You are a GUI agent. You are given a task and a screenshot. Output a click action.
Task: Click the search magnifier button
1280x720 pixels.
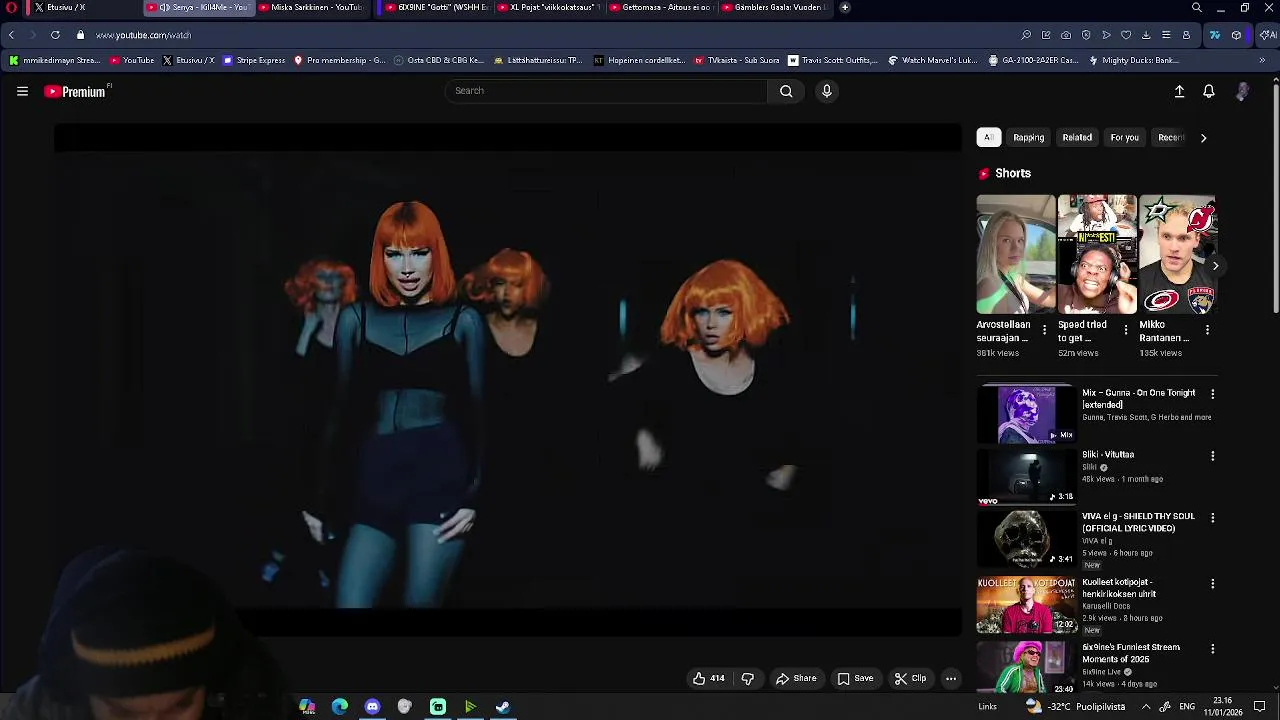tap(786, 91)
